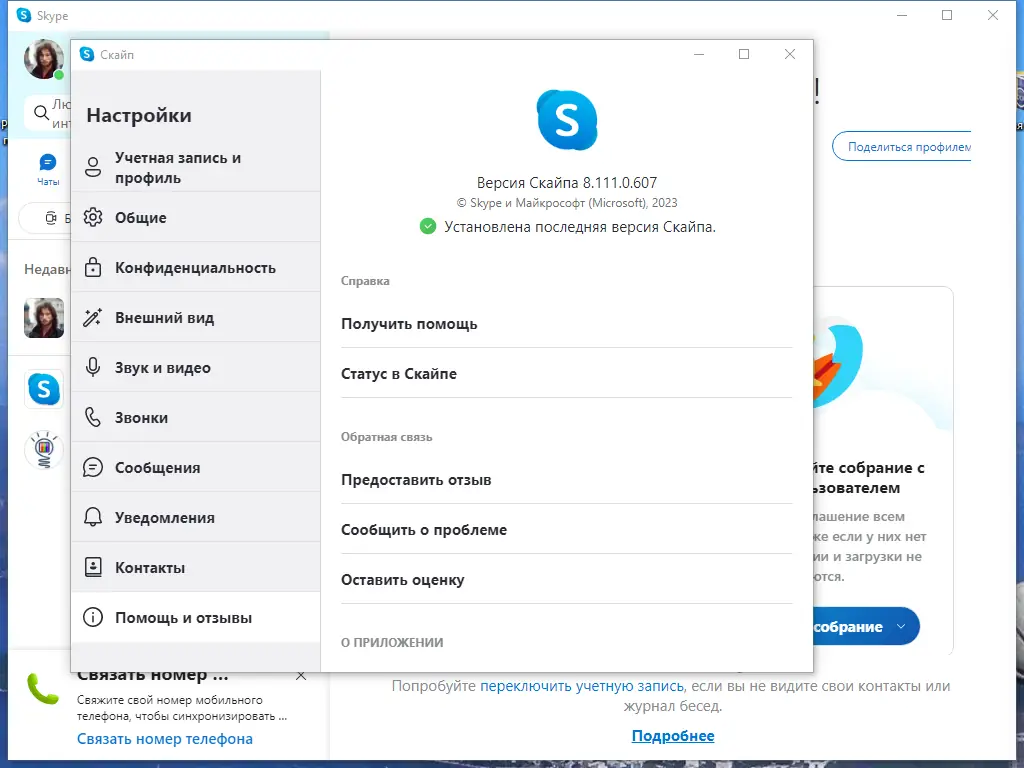Viewport: 1024px width, 768px height.
Task: Click 'Предоставить отзыв'
Action: [566, 479]
